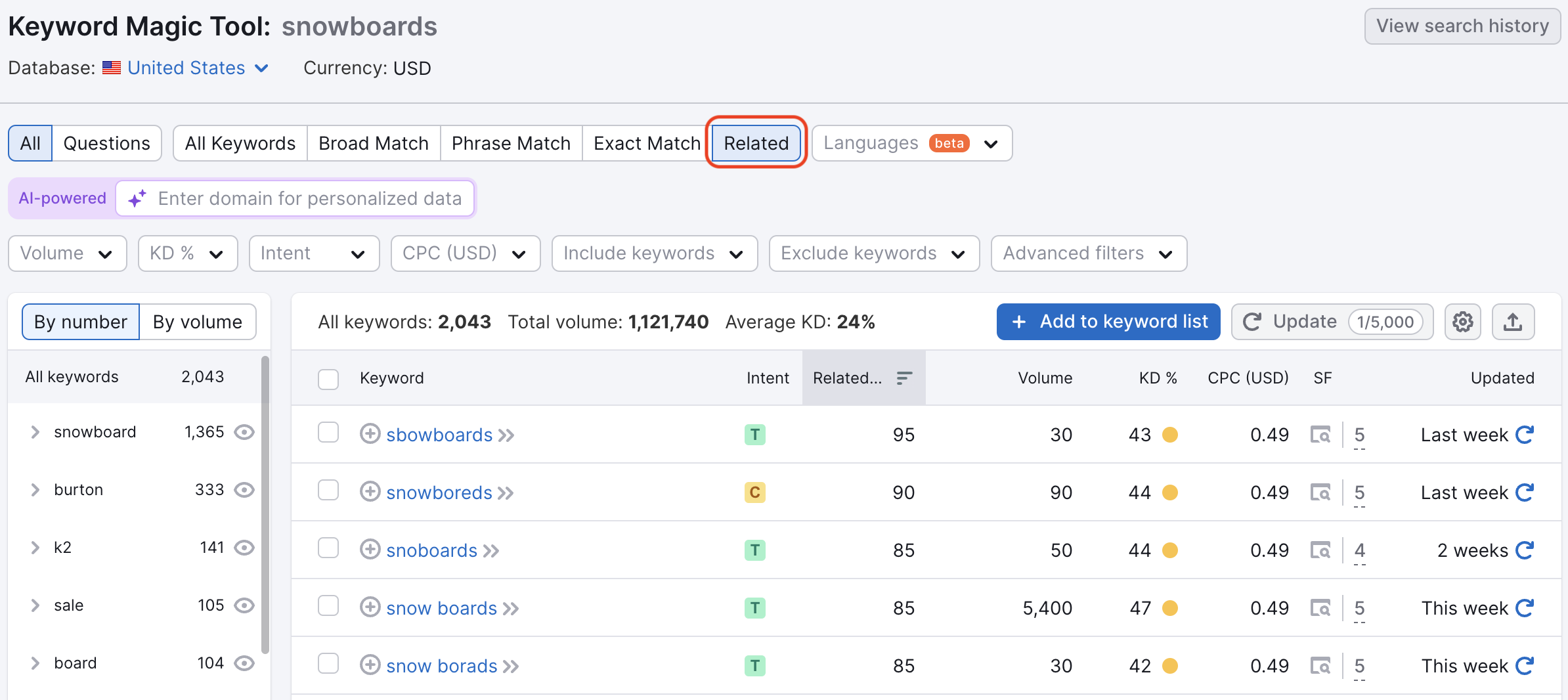
Task: Select the Questions tab
Action: pyautogui.click(x=106, y=143)
